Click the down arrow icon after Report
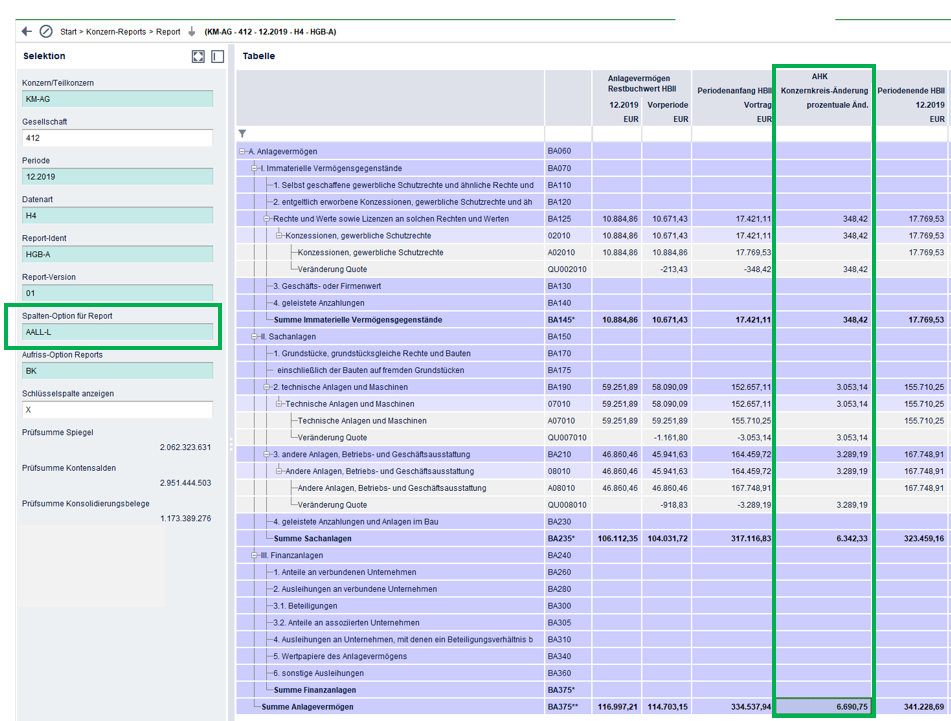This screenshot has width=951, height=721. (192, 32)
